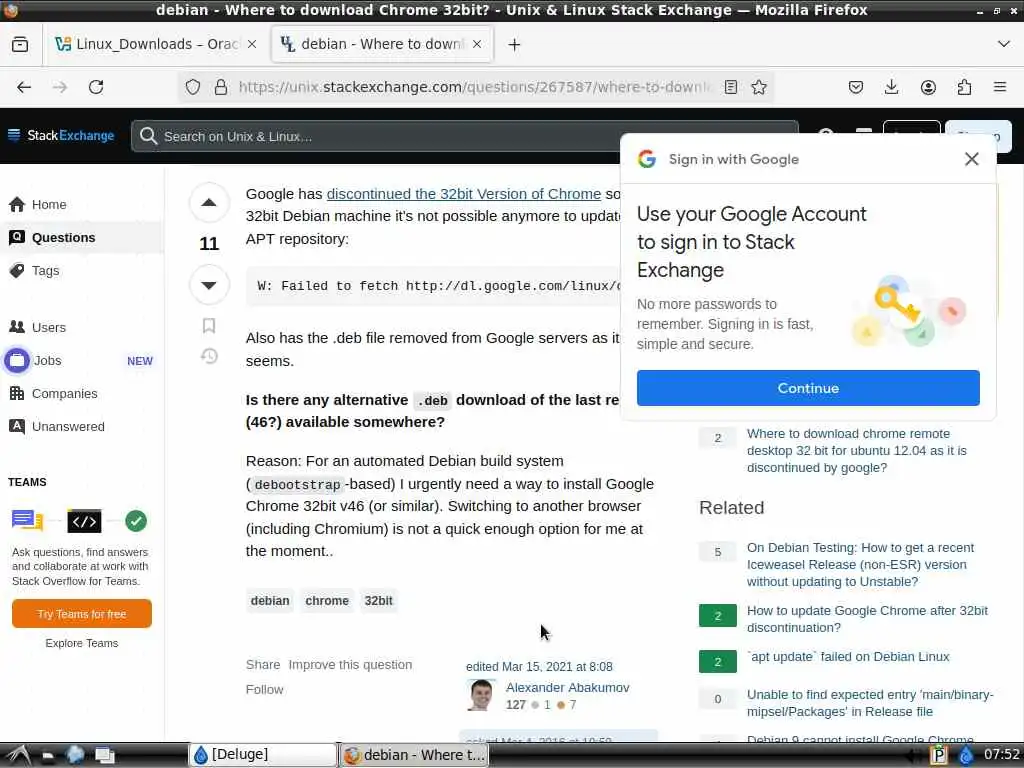Image resolution: width=1024 pixels, height=768 pixels.
Task: Select the debian - Where to download tab
Action: pyautogui.click(x=382, y=44)
